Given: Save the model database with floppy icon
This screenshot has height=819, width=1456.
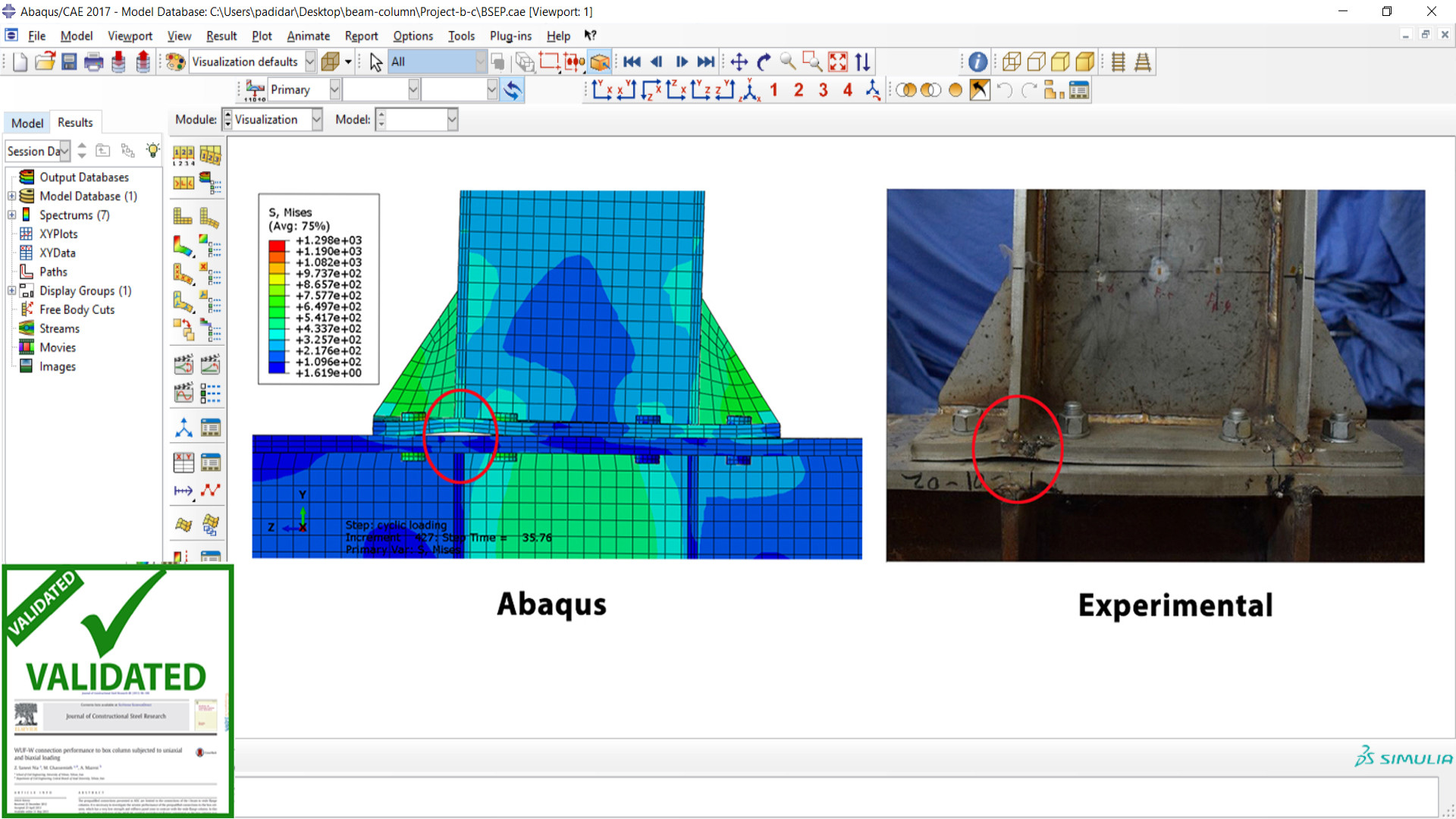Looking at the screenshot, I should click(69, 62).
